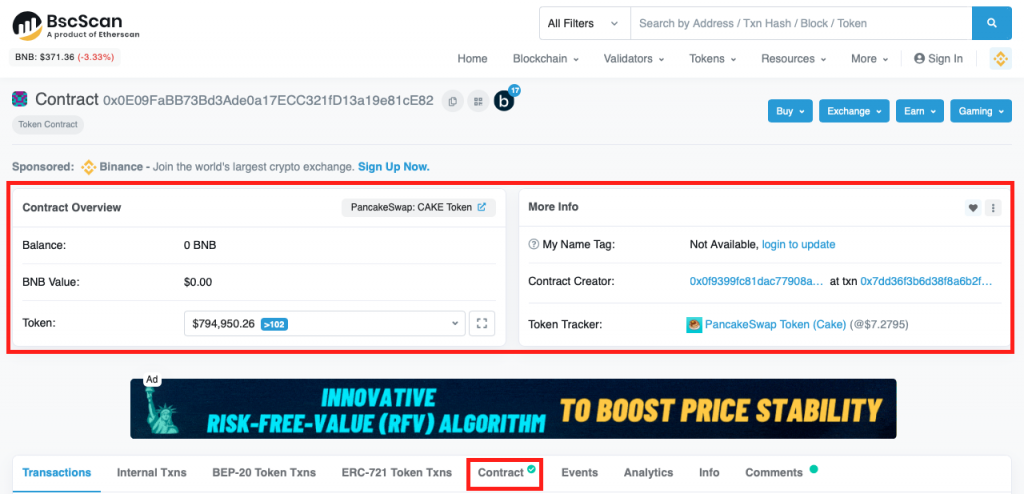Go to Home in navigation
The image size is (1024, 494).
pos(472,59)
